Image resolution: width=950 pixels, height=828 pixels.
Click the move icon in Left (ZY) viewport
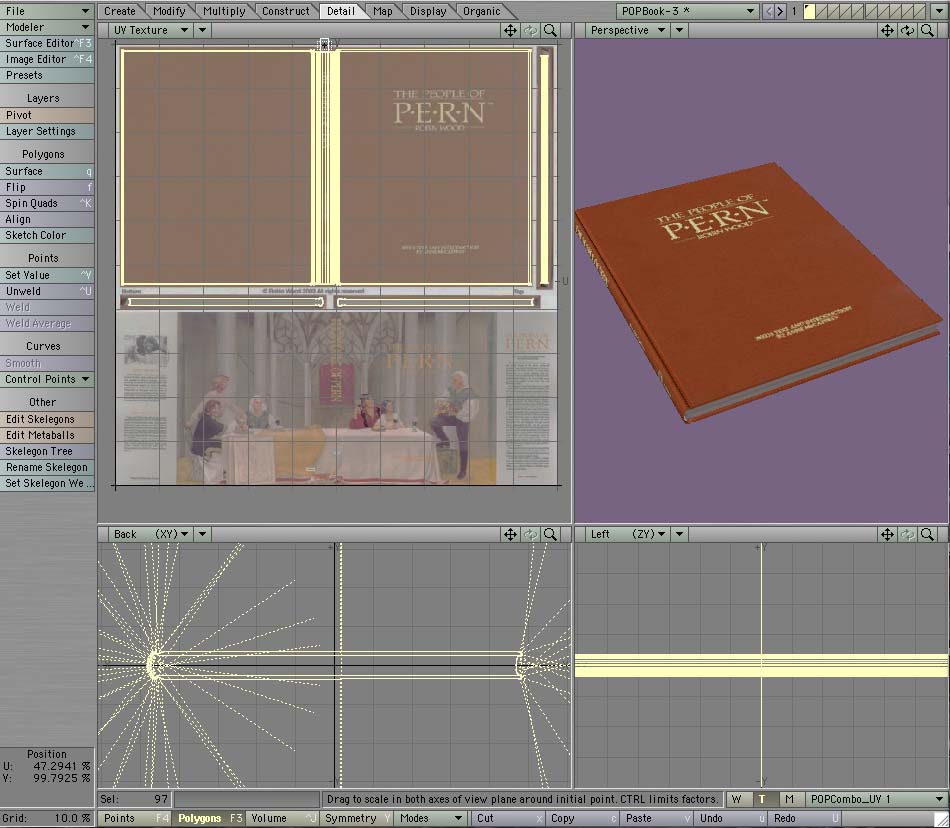pos(887,534)
